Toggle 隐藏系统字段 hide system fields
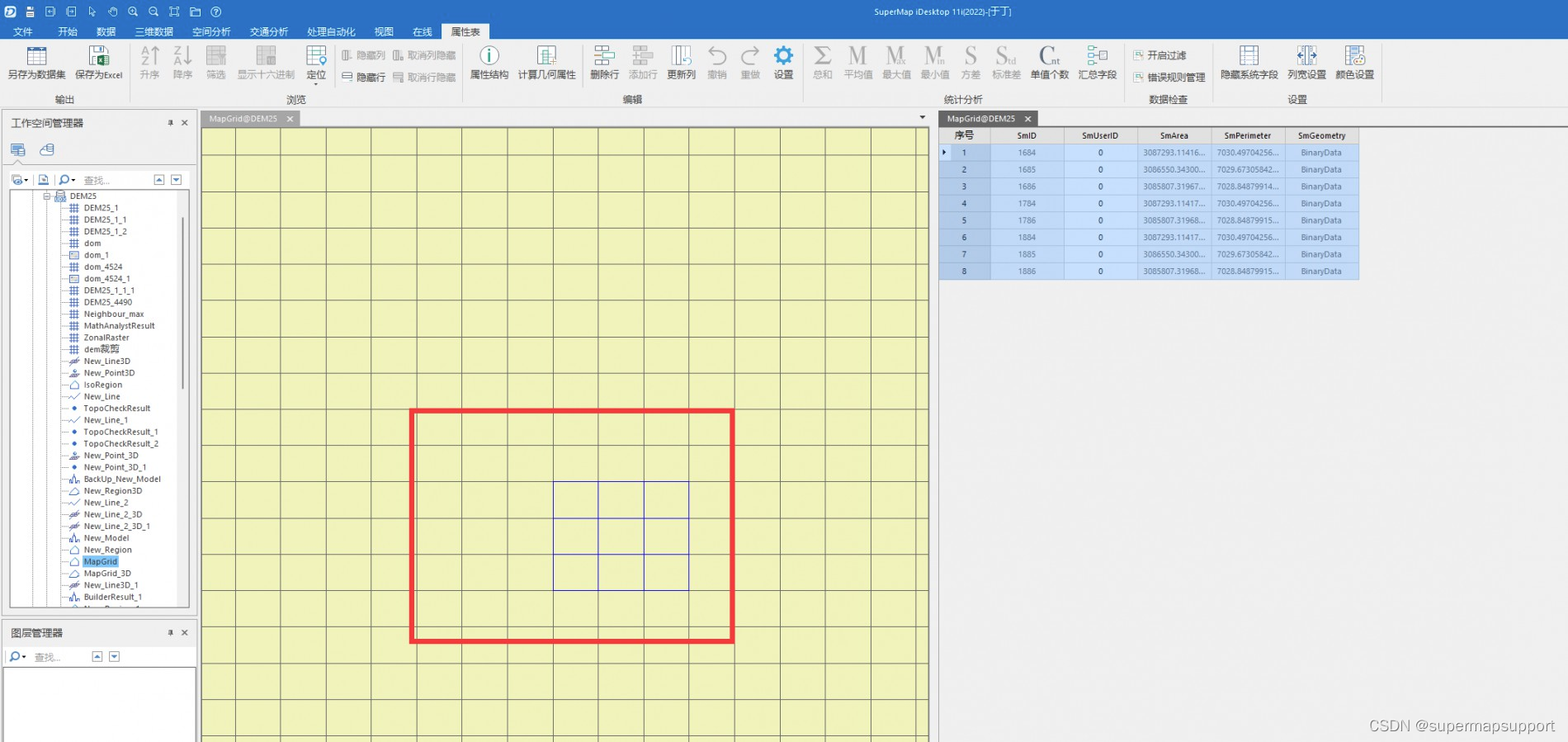The image size is (1568, 742). click(1249, 63)
